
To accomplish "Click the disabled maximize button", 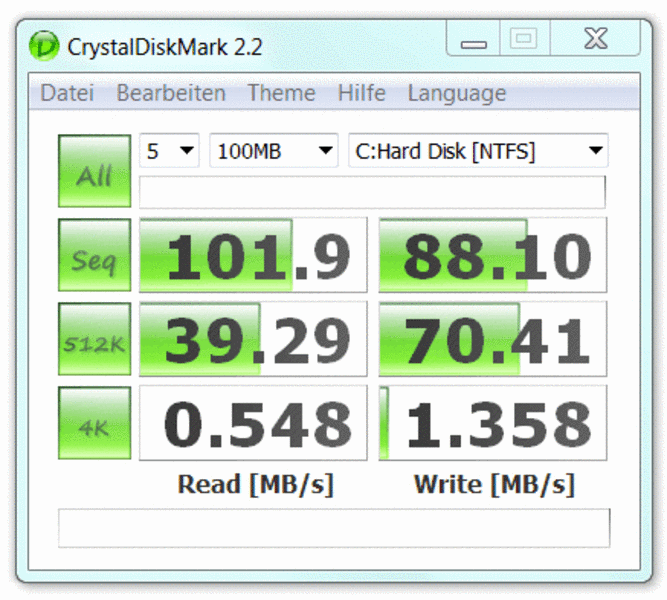I will pyautogui.click(x=524, y=38).
